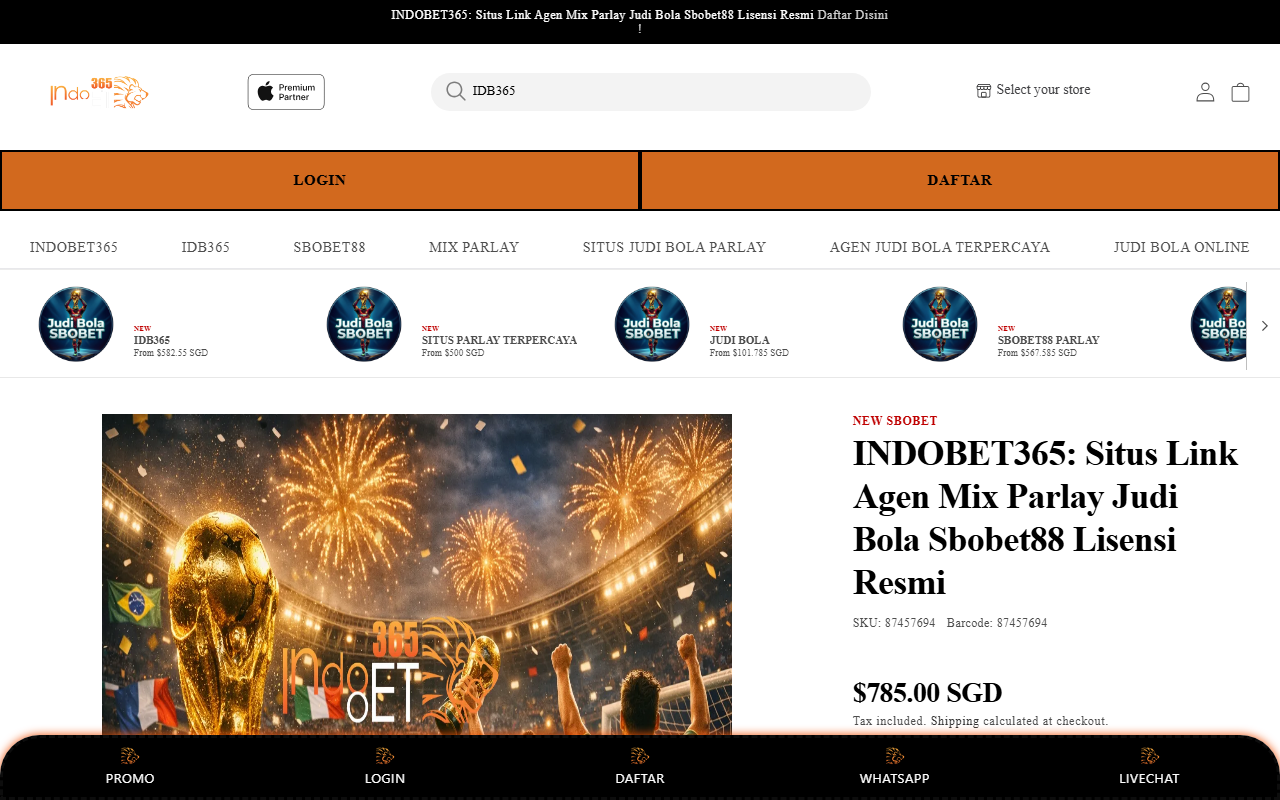The width and height of the screenshot is (1280, 800).
Task: Click the orange DAFTAR button
Action: 960,180
